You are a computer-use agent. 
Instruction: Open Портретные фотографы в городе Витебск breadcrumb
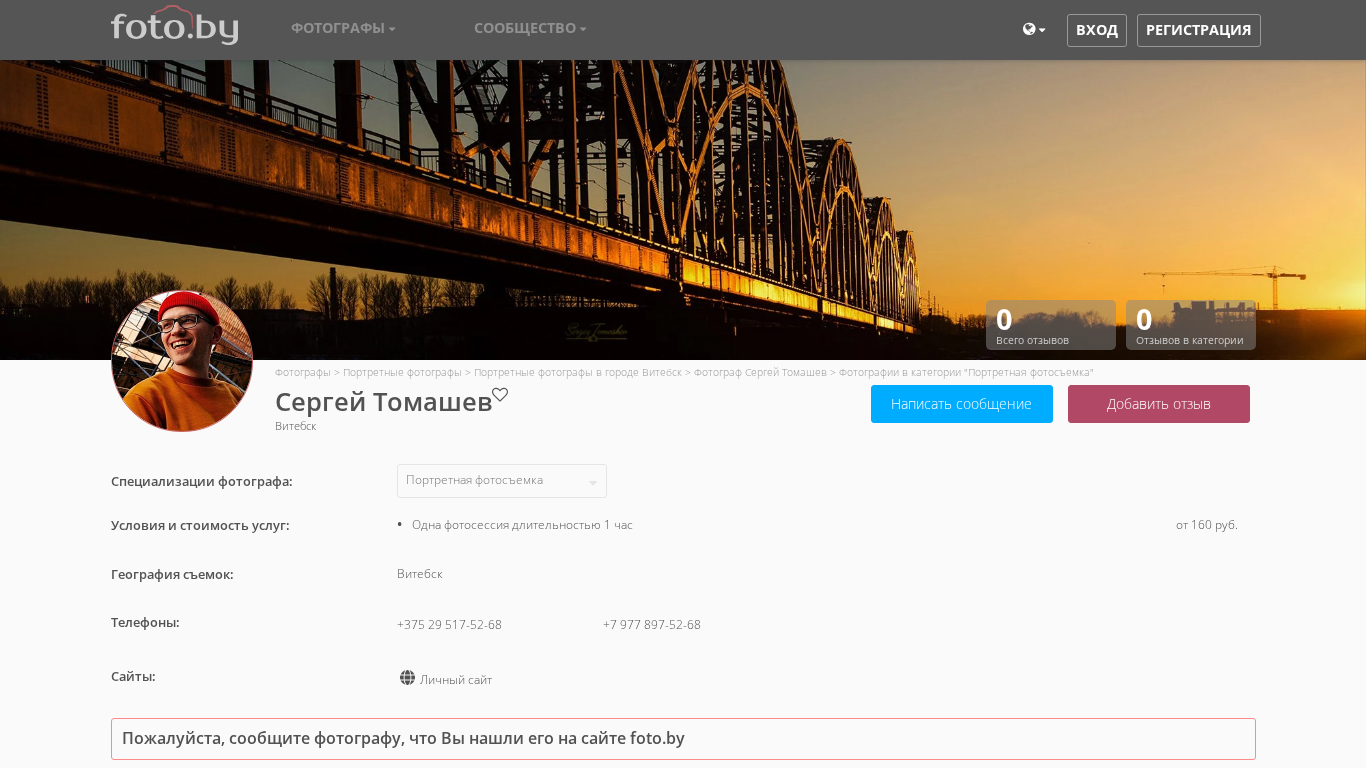(577, 372)
